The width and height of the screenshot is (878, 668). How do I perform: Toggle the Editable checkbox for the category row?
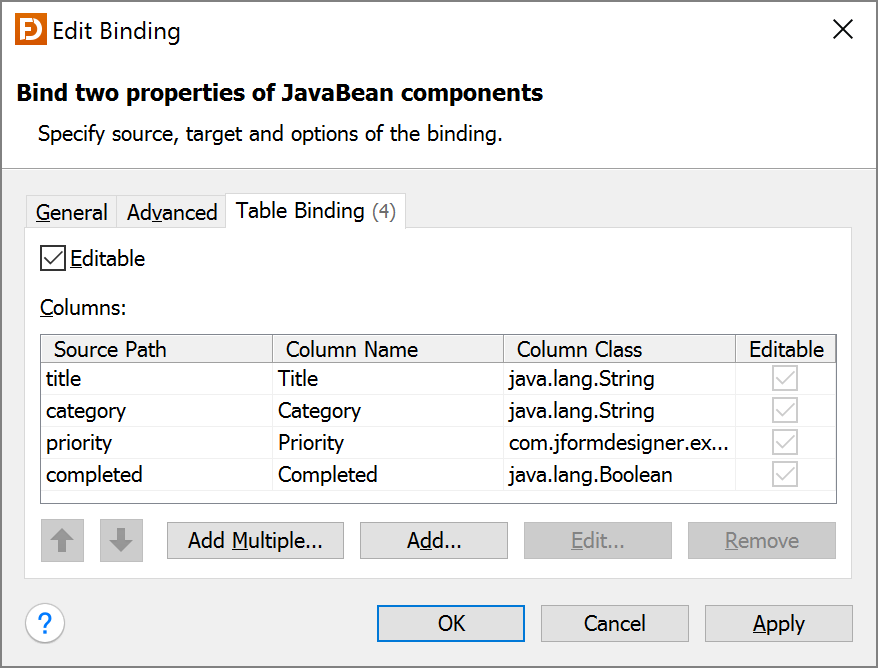click(x=784, y=410)
